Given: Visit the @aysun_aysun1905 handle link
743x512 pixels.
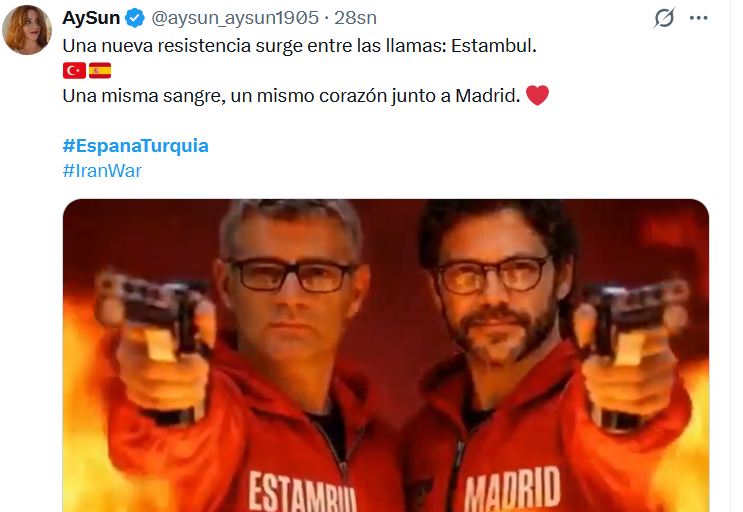Looking at the screenshot, I should pos(235,18).
